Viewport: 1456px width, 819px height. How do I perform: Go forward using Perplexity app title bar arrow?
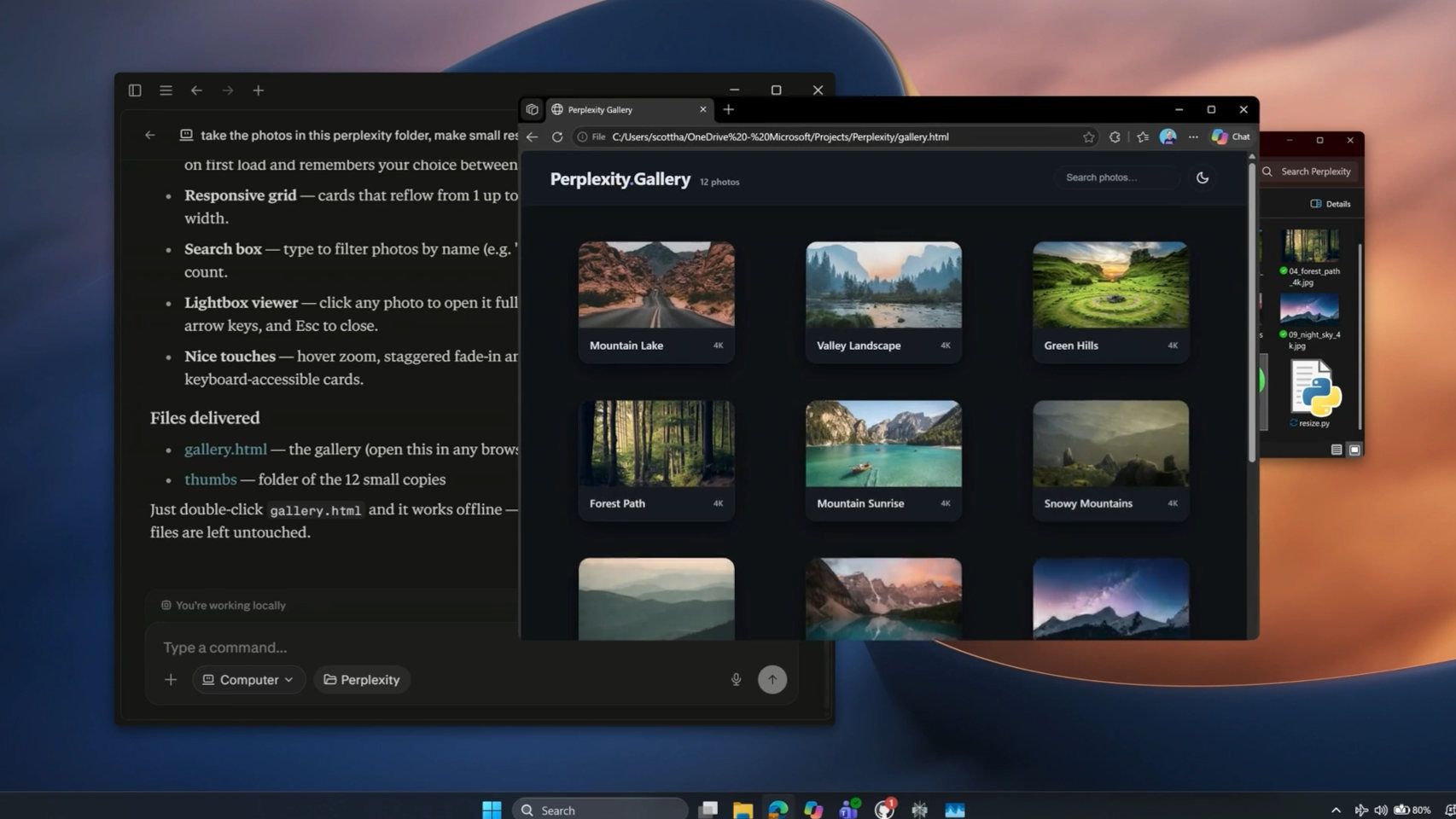(x=228, y=90)
